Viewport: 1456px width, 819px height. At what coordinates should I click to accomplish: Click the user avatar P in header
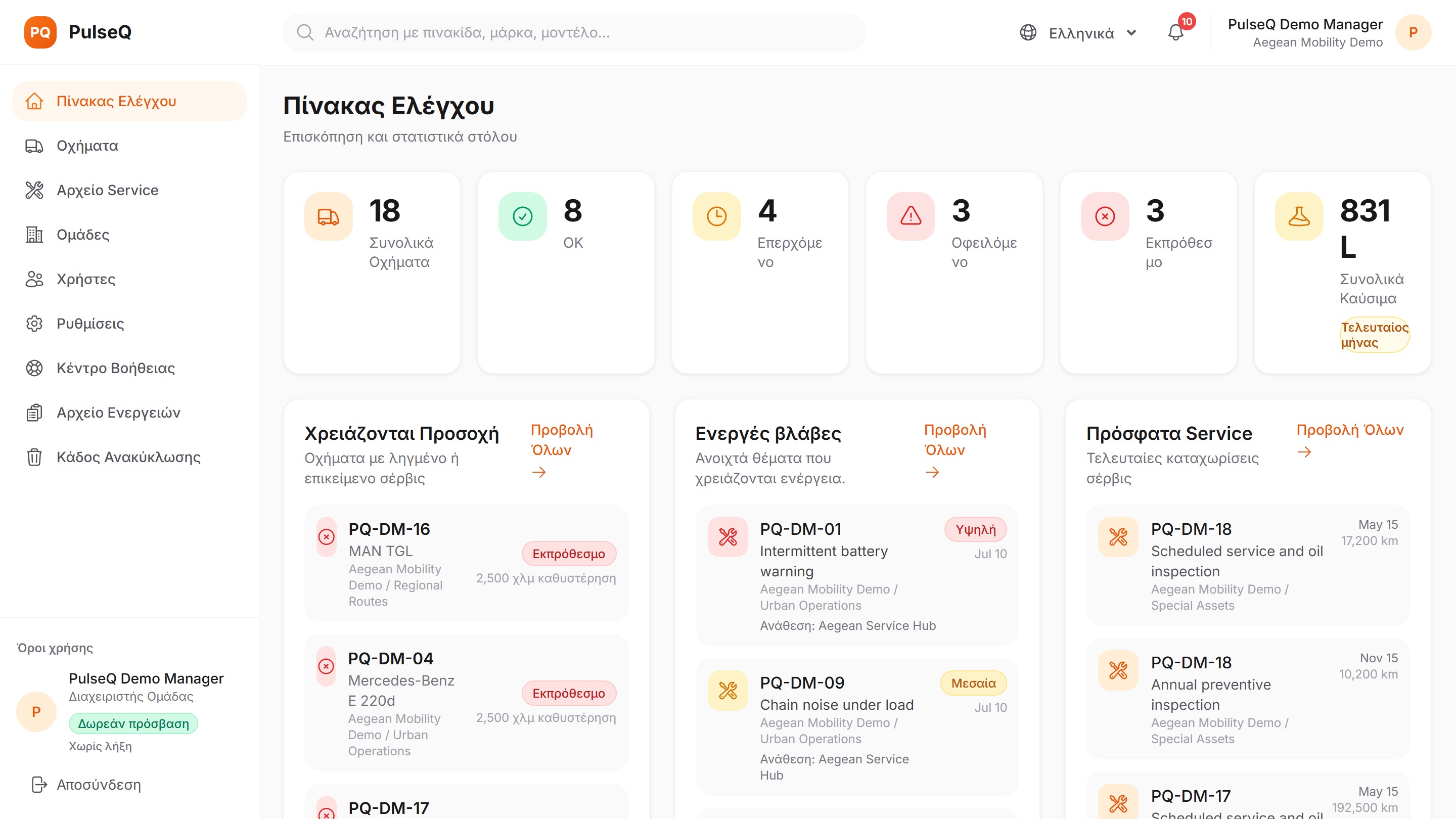[x=1413, y=32]
